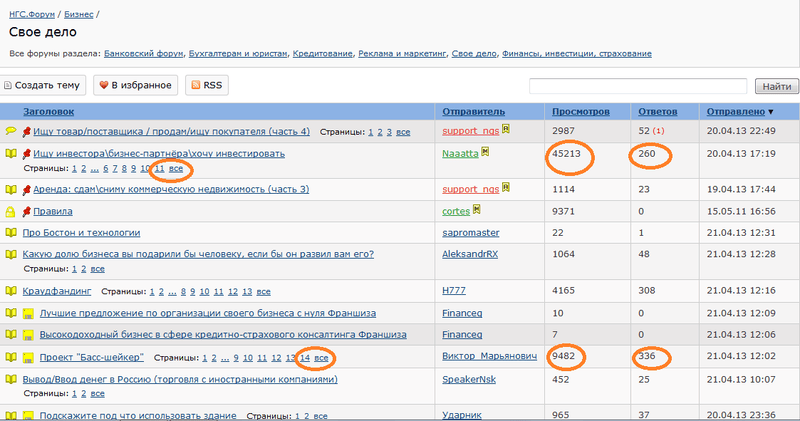Sort topics by Отправлено column arrow
The image size is (800, 421).
771,112
